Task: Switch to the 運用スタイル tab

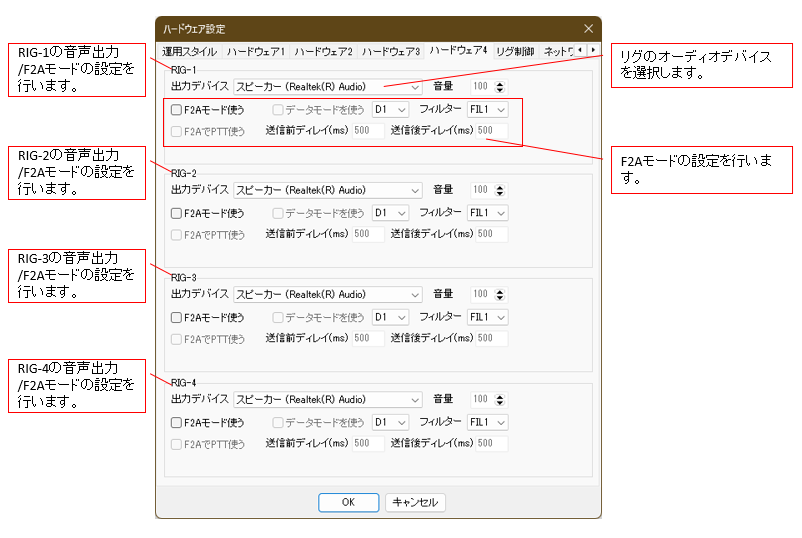Action: click(x=190, y=52)
